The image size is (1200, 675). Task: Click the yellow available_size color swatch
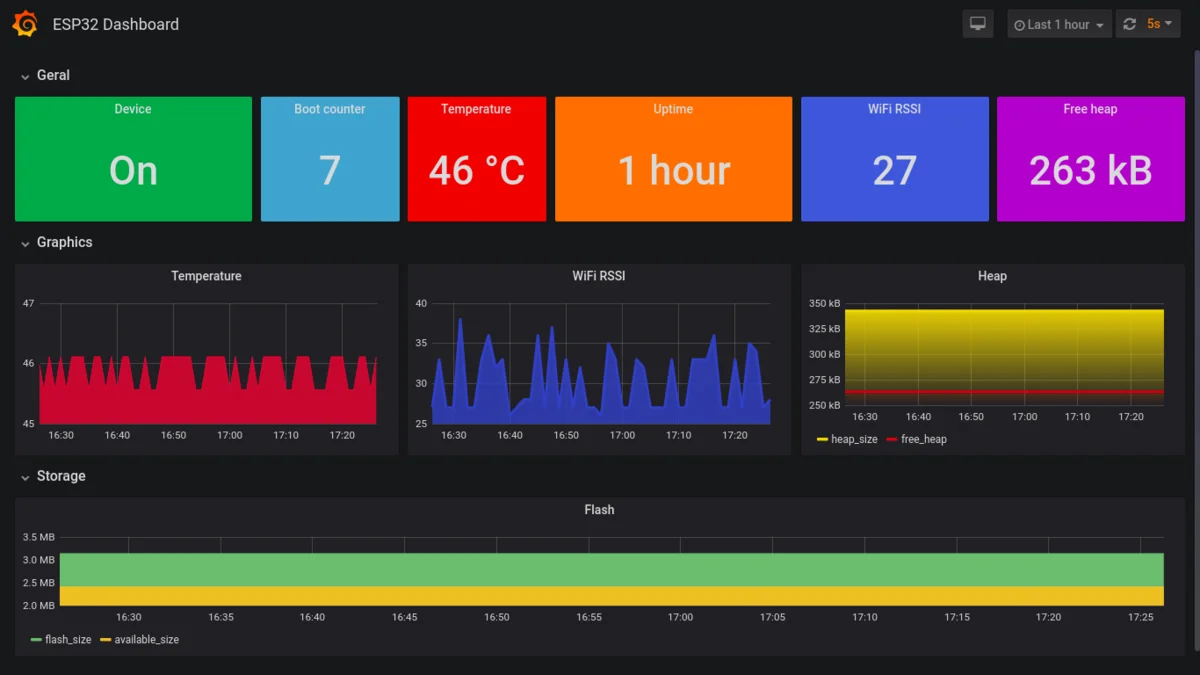[105, 640]
